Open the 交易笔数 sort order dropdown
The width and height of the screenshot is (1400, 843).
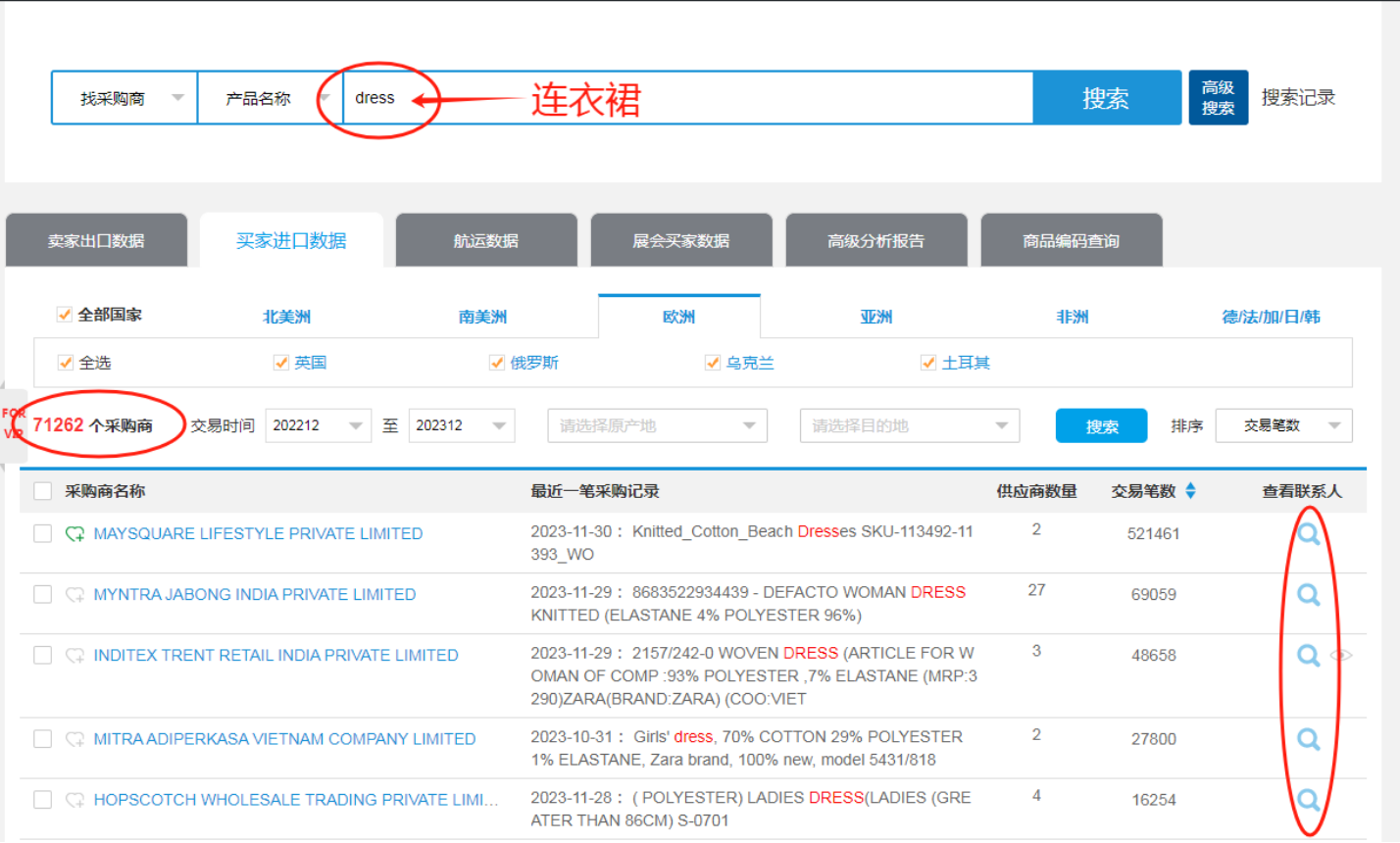pyautogui.click(x=1283, y=425)
